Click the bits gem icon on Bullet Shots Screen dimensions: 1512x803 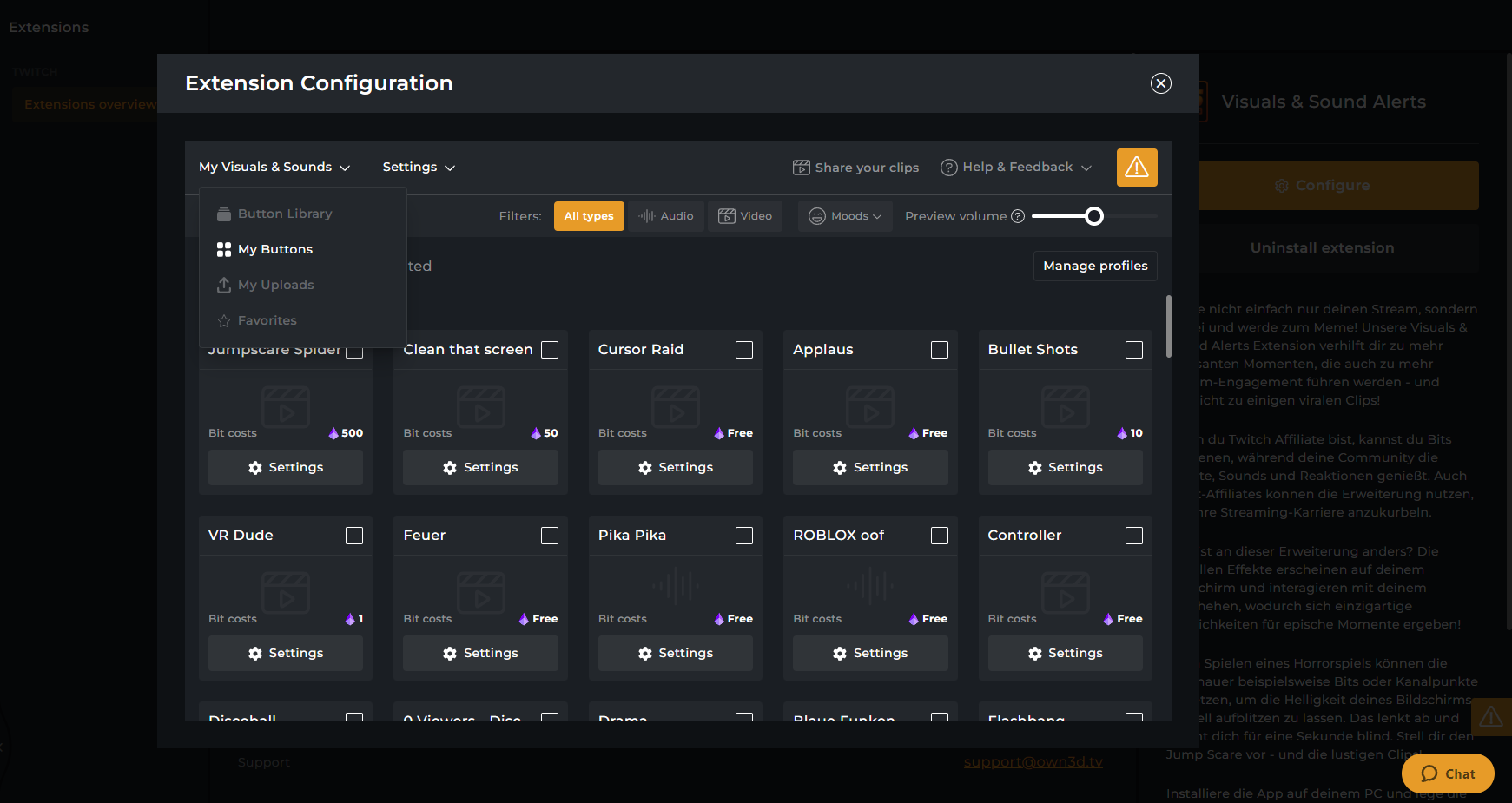point(1122,433)
